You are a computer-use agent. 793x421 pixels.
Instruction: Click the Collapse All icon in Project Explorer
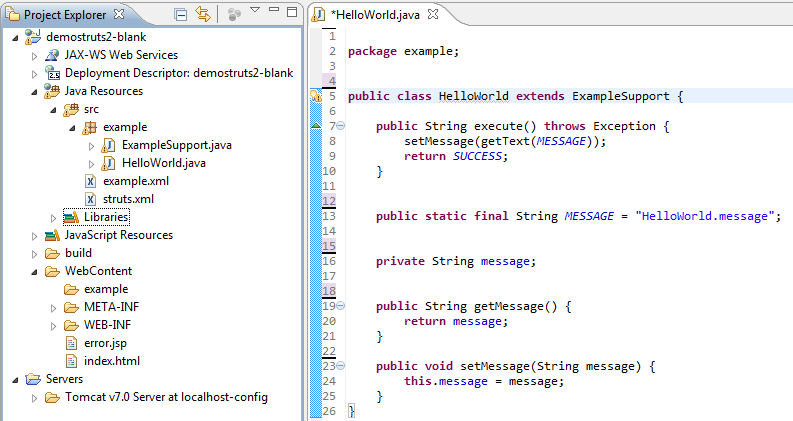tap(181, 14)
